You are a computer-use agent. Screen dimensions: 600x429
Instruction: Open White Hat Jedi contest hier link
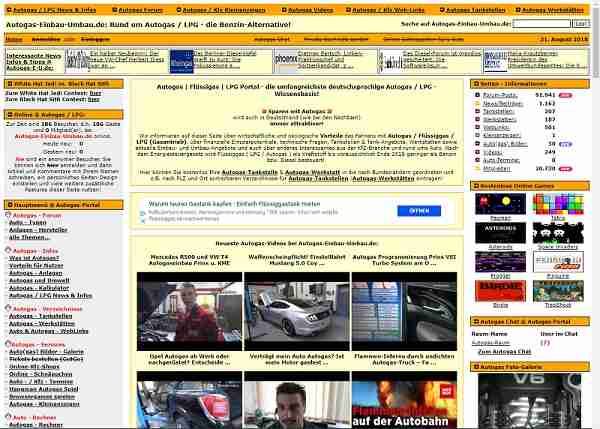coord(95,93)
